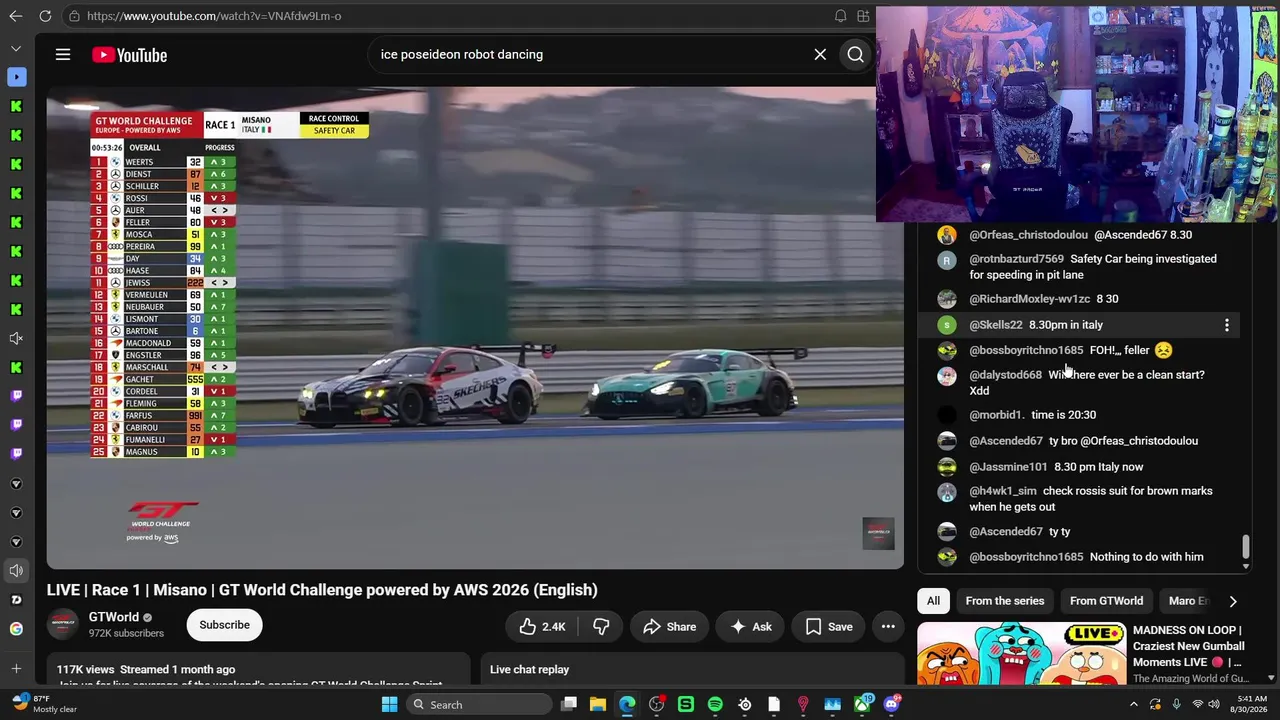This screenshot has height=720, width=1280.
Task: Select the All filter chip
Action: point(933,601)
